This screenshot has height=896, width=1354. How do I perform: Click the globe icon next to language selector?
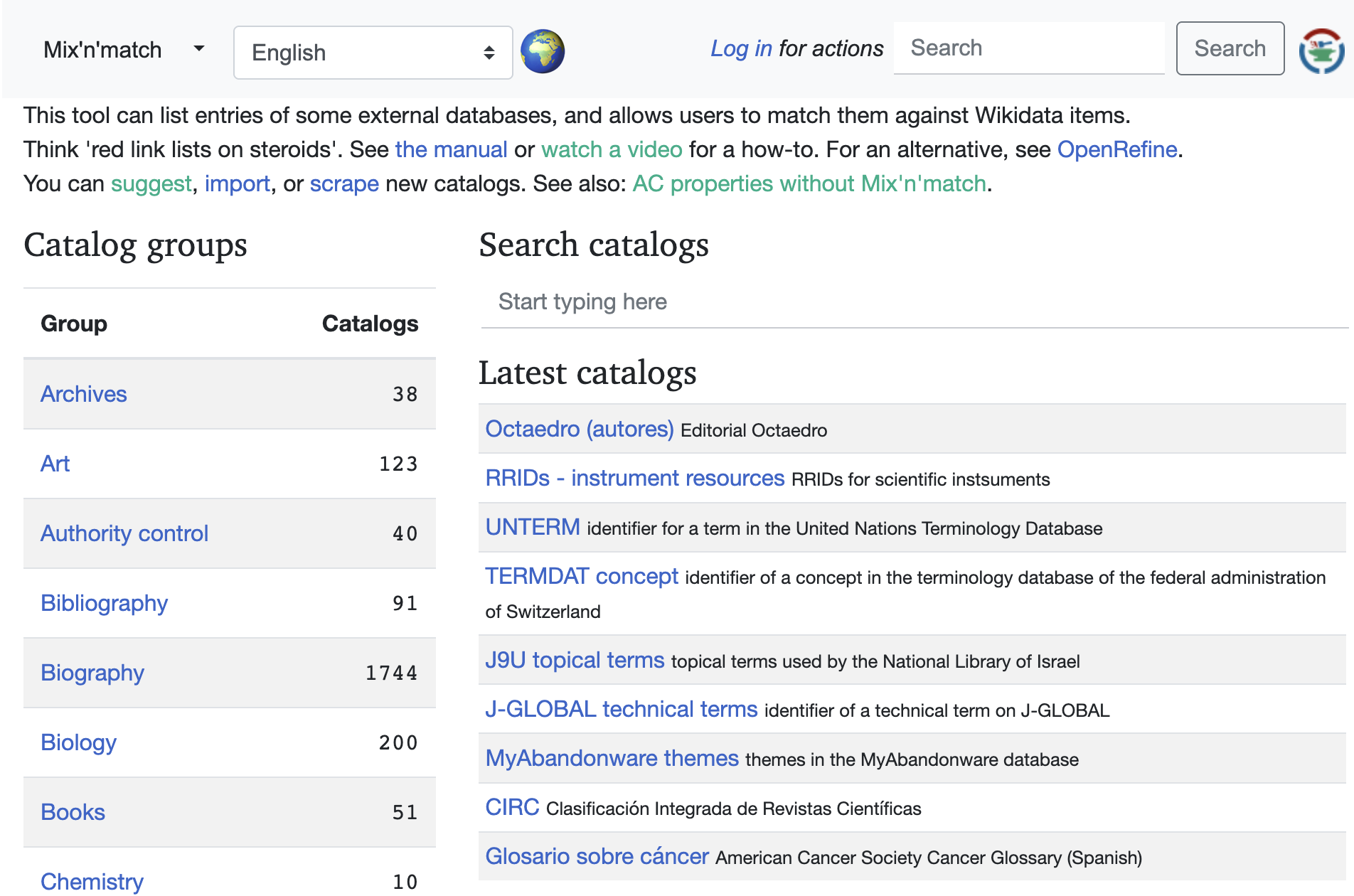pyautogui.click(x=542, y=52)
